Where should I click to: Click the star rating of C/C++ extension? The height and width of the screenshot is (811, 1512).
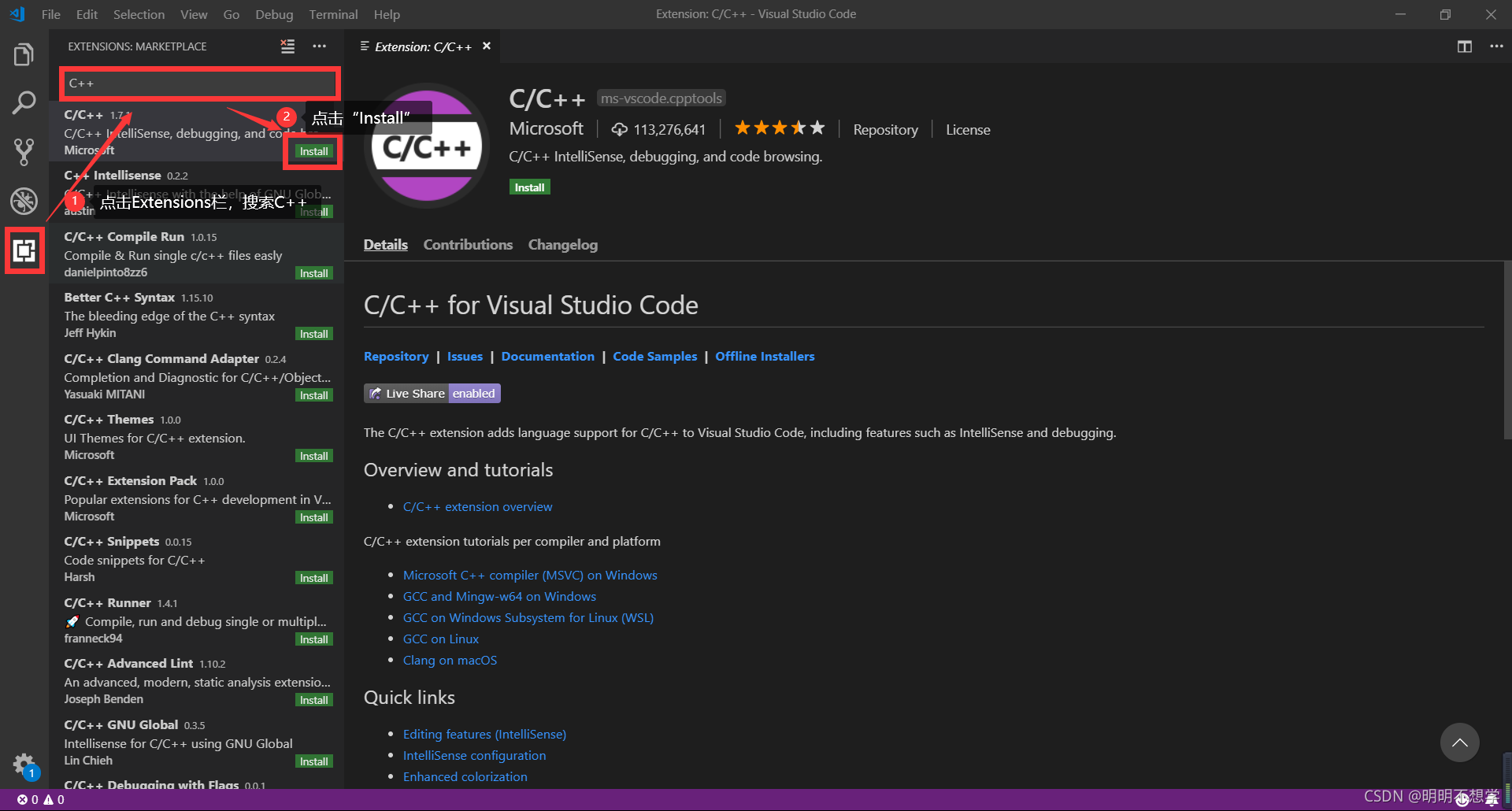779,128
